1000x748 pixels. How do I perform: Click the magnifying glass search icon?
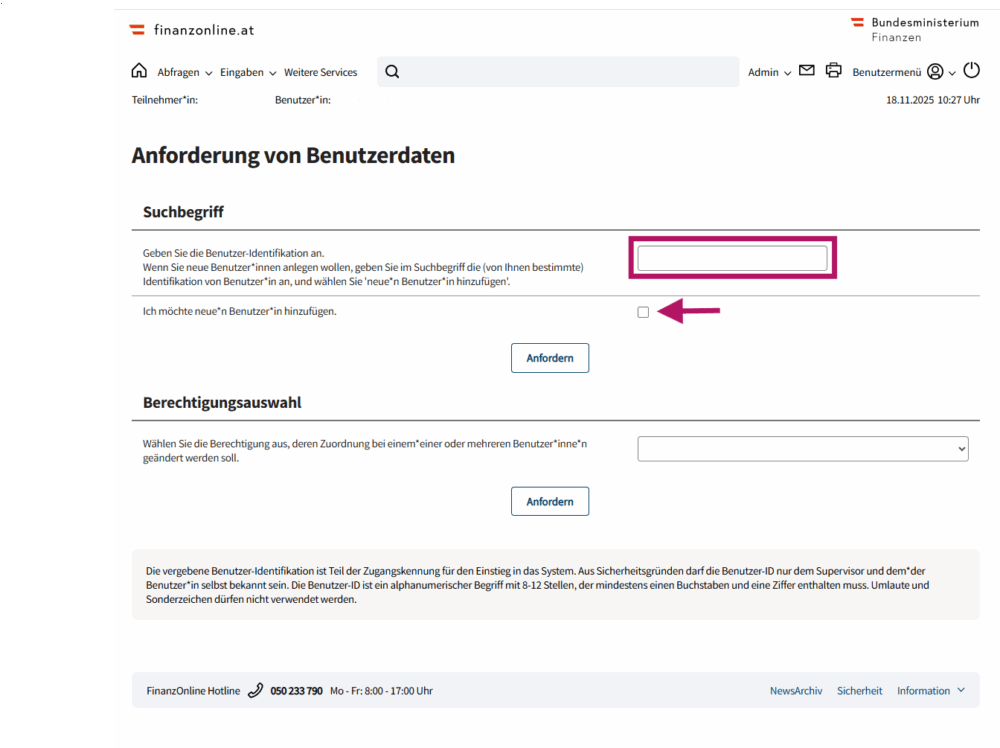tap(392, 71)
